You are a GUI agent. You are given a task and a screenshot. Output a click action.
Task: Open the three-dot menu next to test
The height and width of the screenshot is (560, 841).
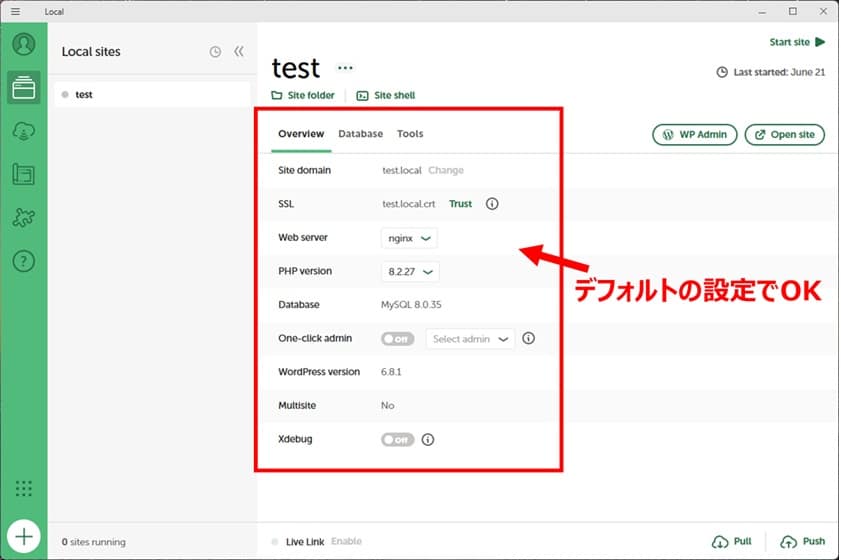tap(345, 68)
